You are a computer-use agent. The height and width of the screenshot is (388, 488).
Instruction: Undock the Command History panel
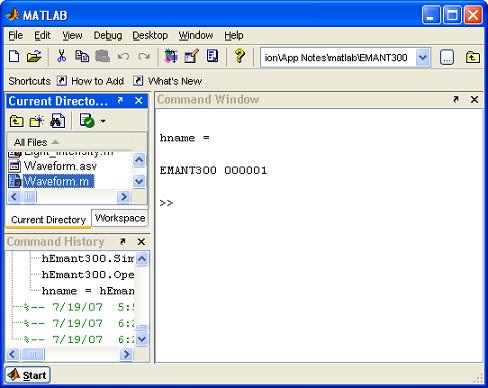[x=123, y=242]
